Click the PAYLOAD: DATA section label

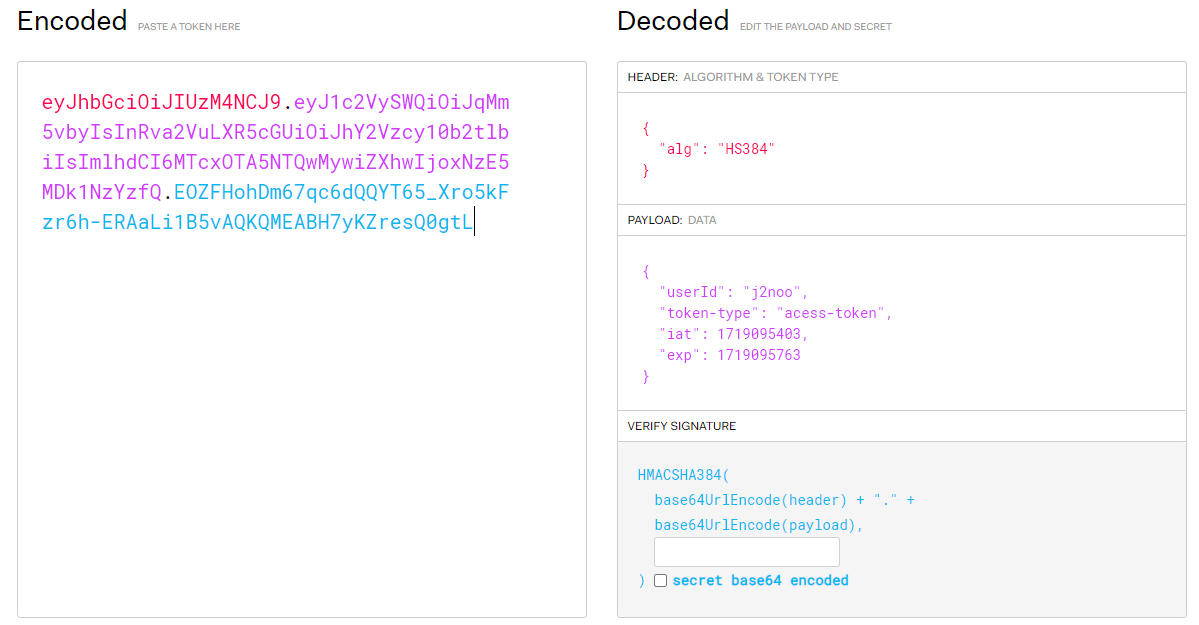[x=671, y=220]
